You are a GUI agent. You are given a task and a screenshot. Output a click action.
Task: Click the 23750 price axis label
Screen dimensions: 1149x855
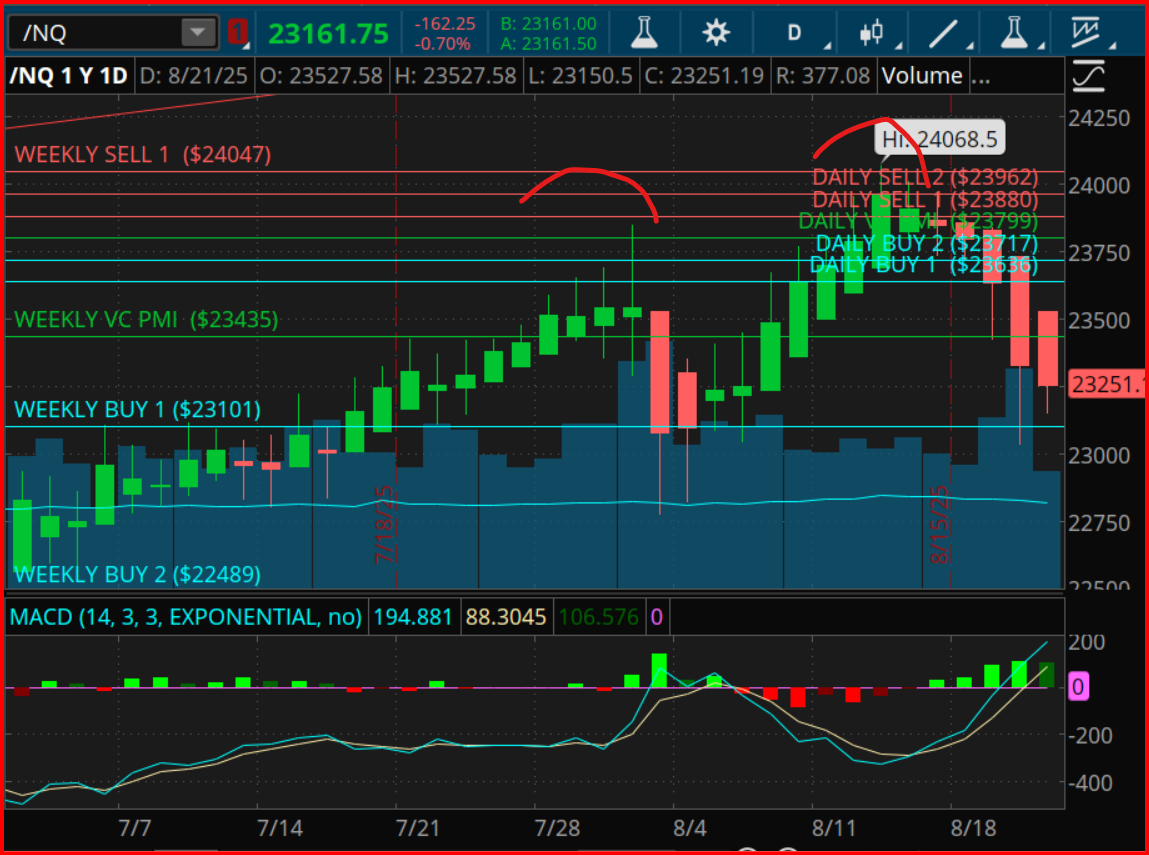pyautogui.click(x=1099, y=253)
